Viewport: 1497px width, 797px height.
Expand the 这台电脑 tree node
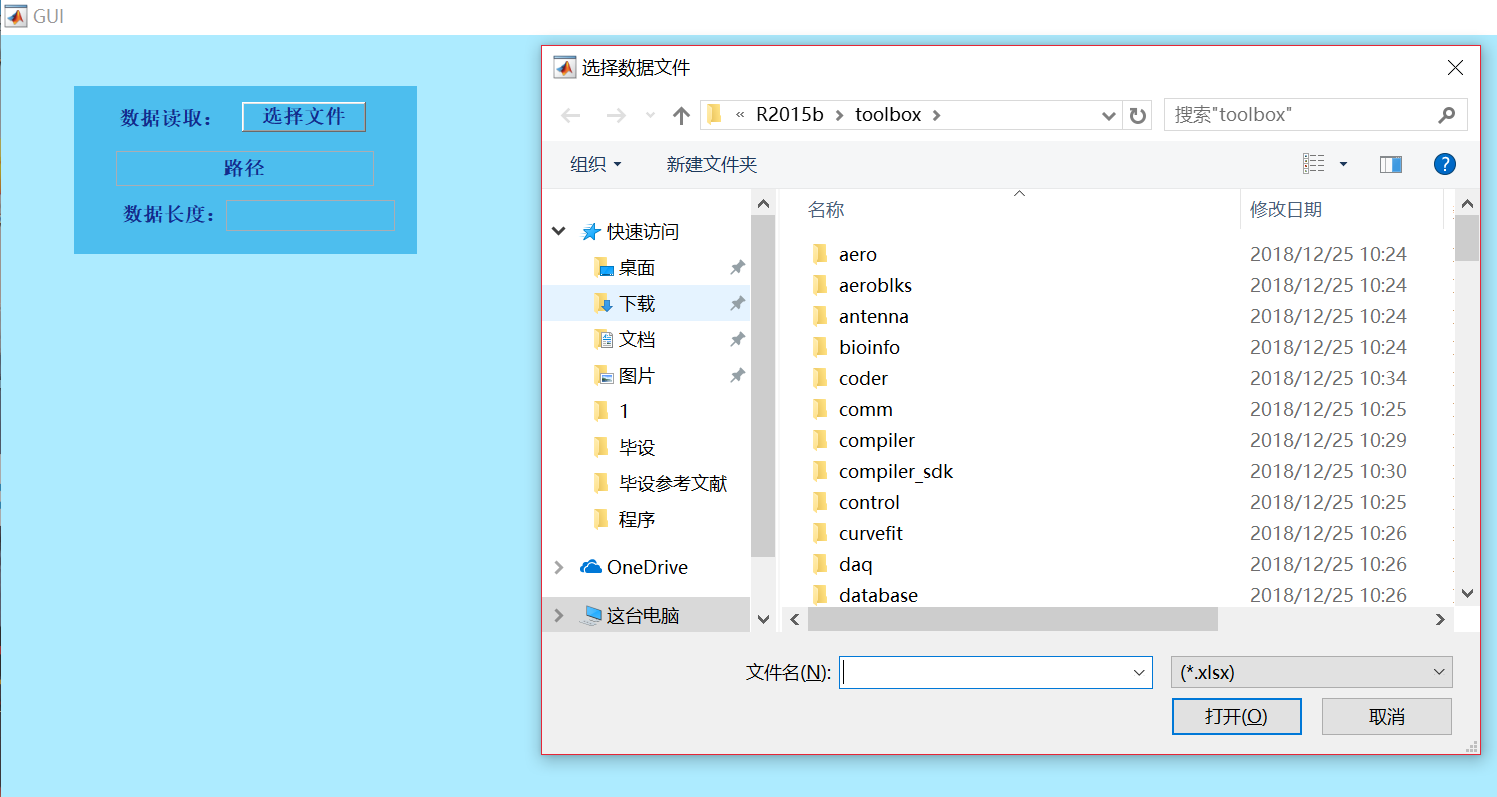click(x=559, y=616)
